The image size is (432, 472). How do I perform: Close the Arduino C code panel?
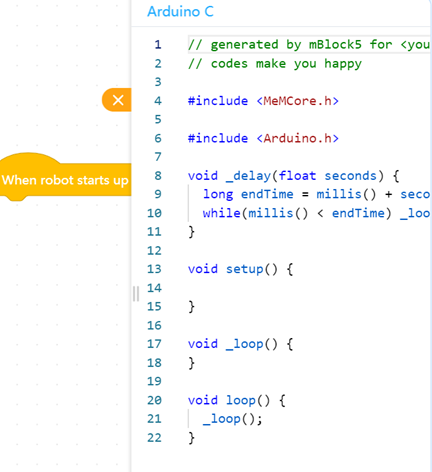(x=117, y=100)
